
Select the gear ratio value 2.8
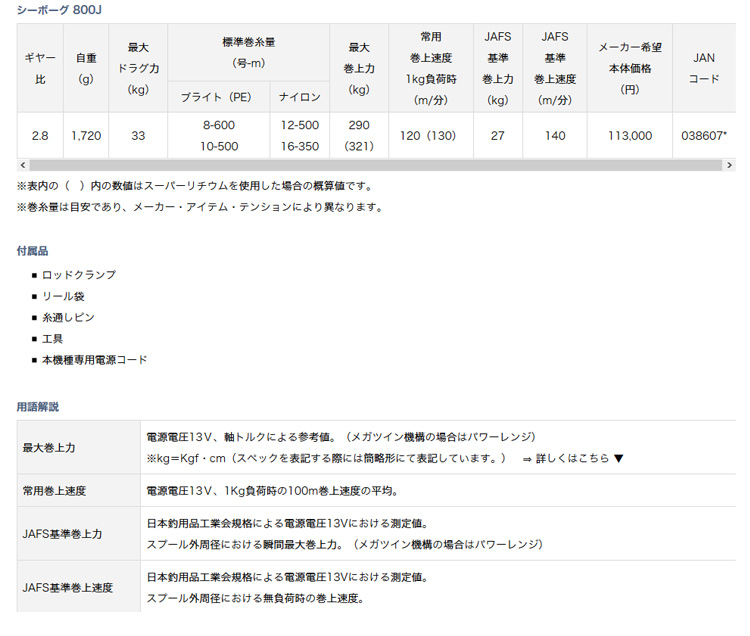tap(40, 136)
